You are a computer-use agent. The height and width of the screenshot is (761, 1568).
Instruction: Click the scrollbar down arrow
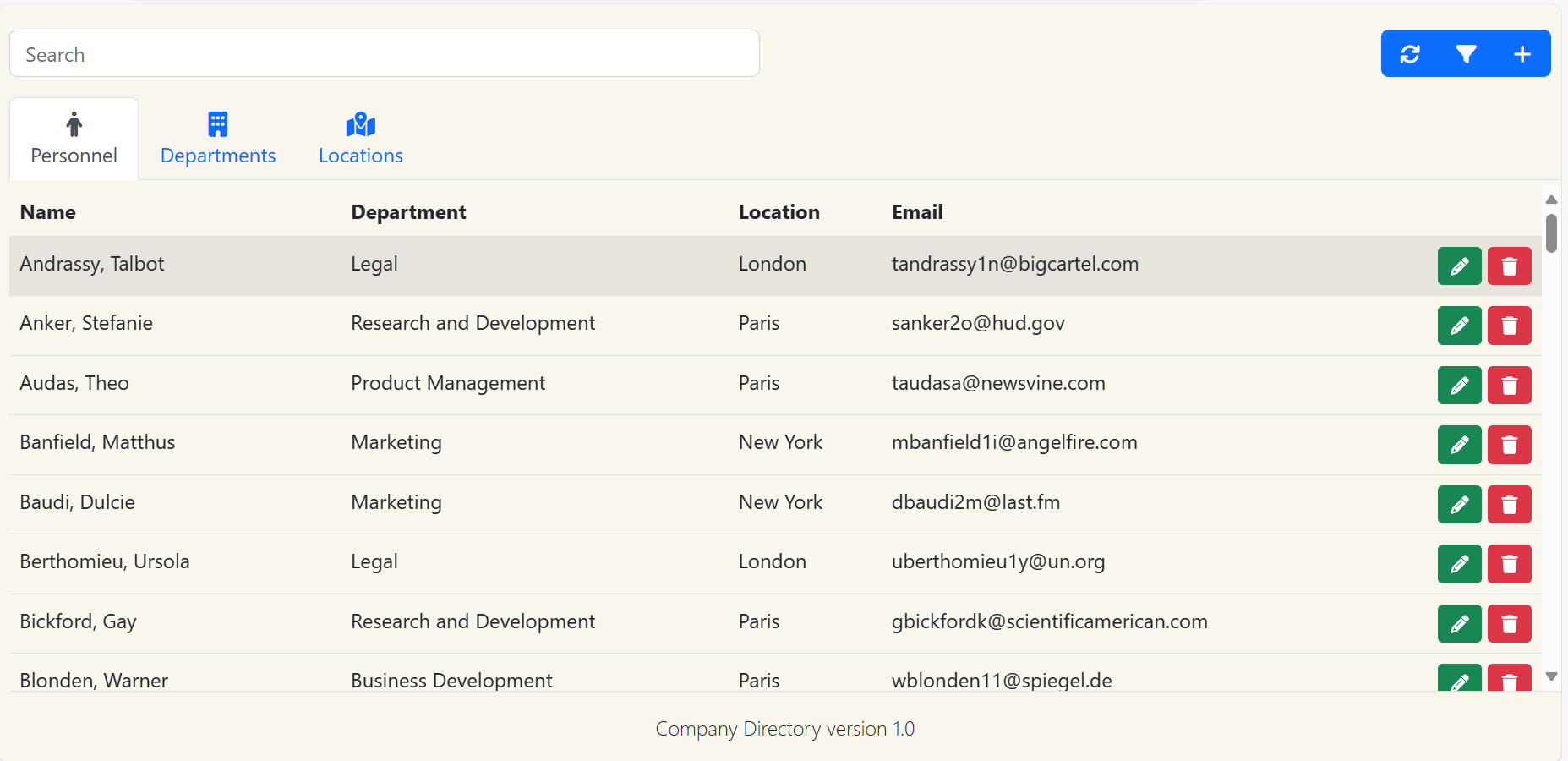[1551, 676]
